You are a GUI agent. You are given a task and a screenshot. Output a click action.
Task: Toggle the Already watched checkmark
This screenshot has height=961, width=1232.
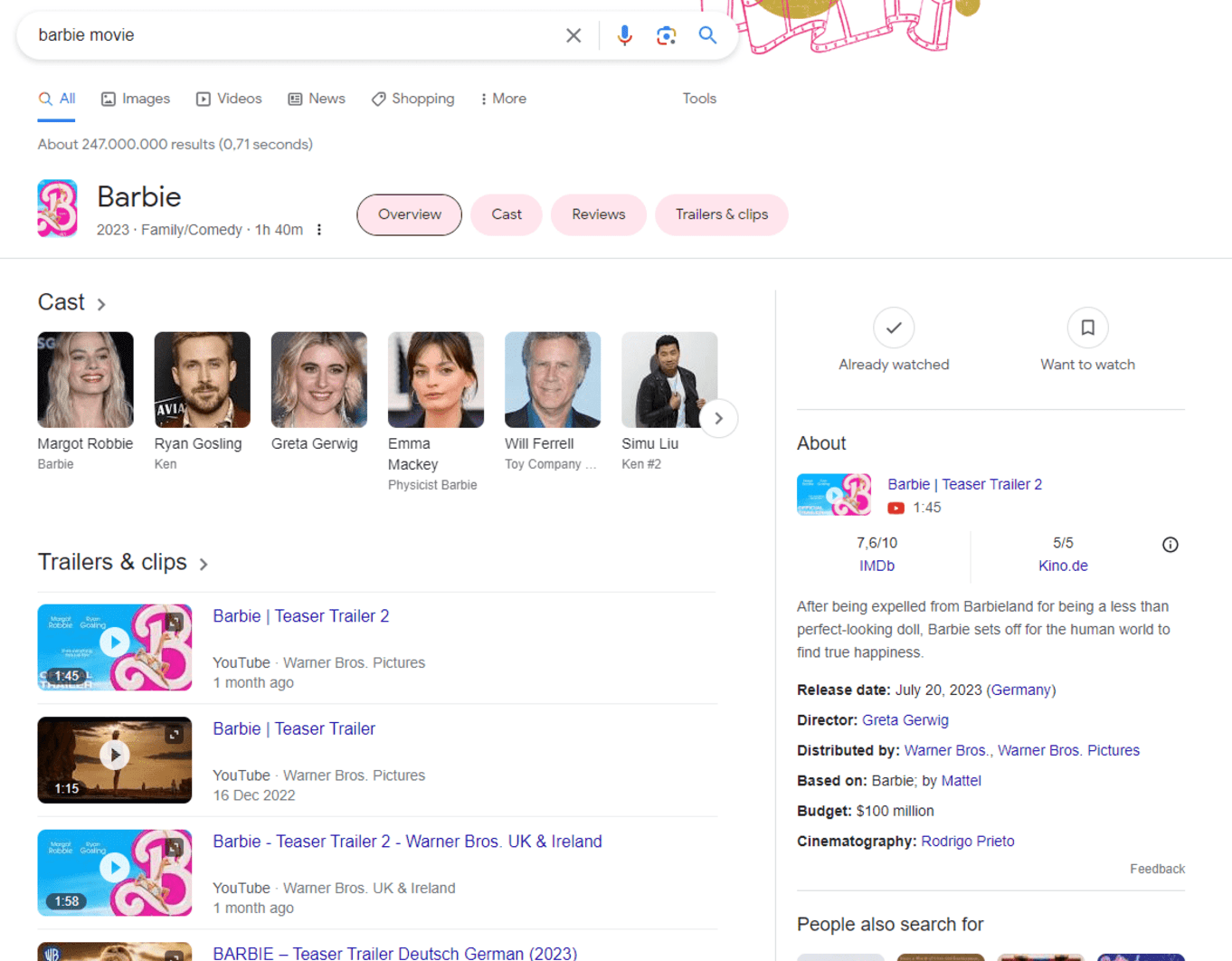click(x=893, y=328)
